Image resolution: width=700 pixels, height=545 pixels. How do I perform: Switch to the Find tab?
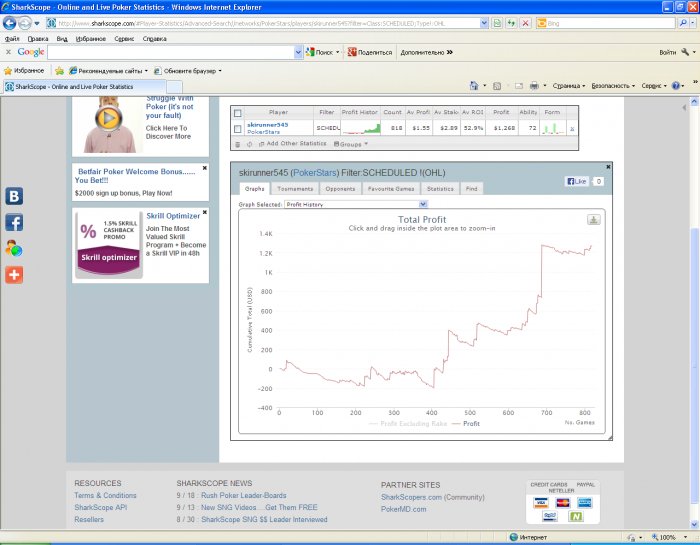point(471,189)
